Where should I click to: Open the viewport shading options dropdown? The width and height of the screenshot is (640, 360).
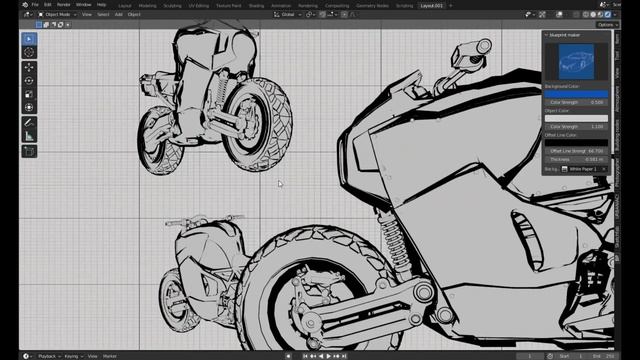pos(615,14)
